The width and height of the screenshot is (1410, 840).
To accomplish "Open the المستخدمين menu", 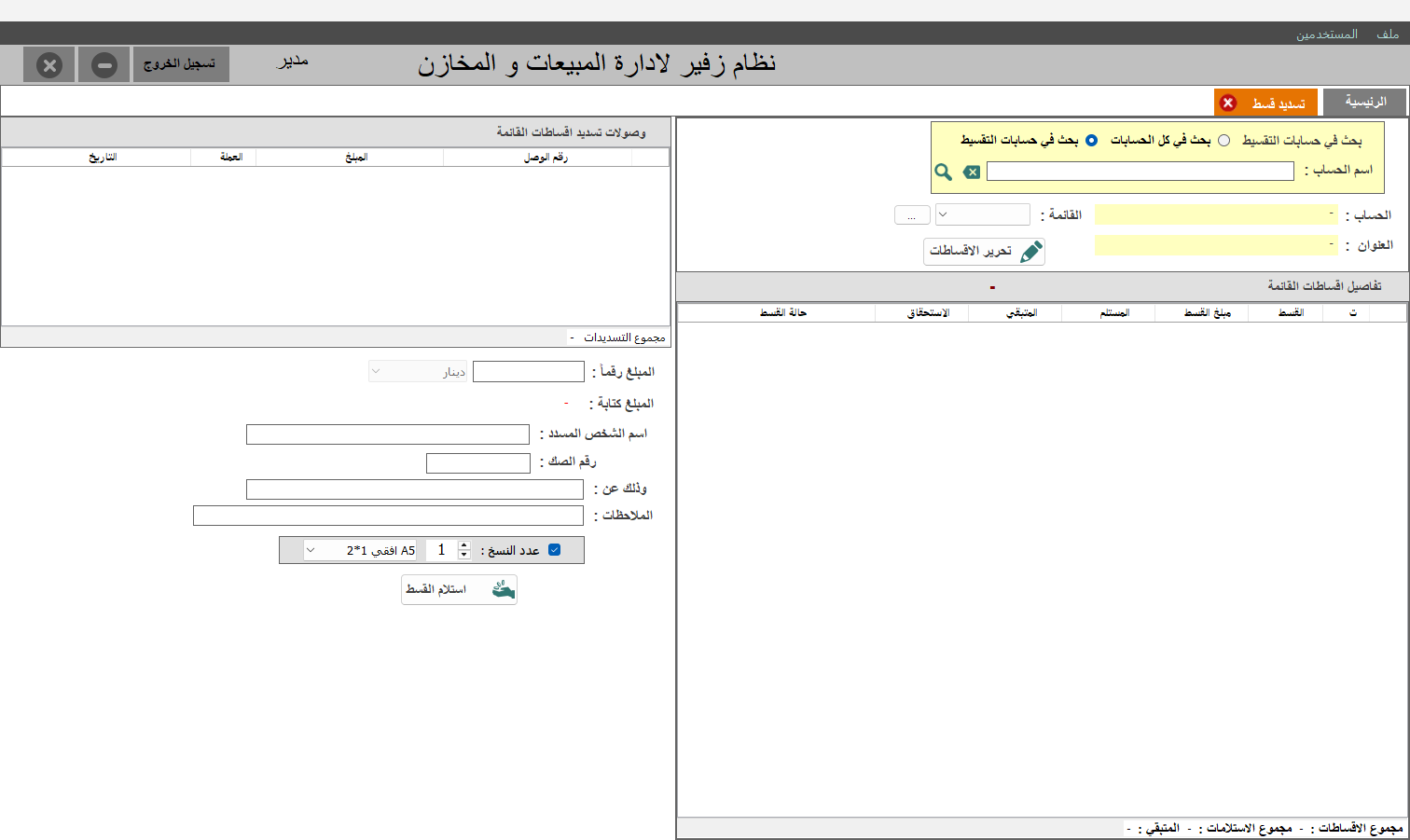I will pos(1326,34).
